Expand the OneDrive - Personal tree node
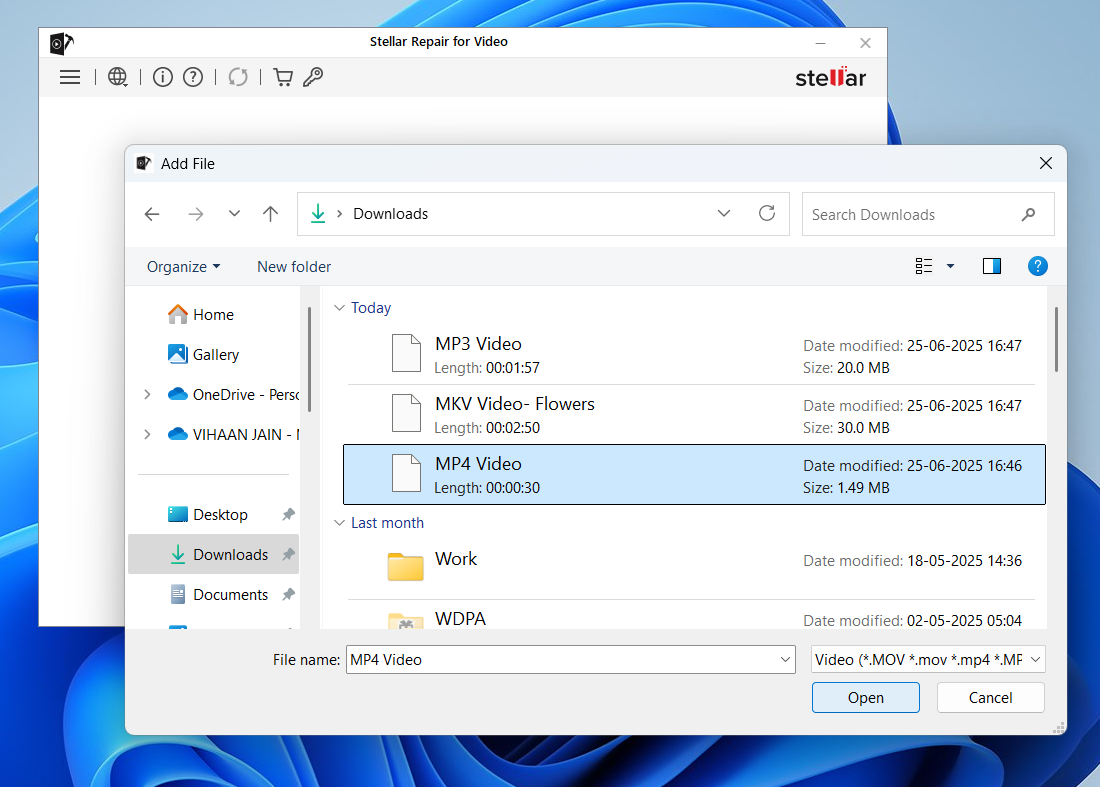Image resolution: width=1100 pixels, height=787 pixels. [147, 395]
